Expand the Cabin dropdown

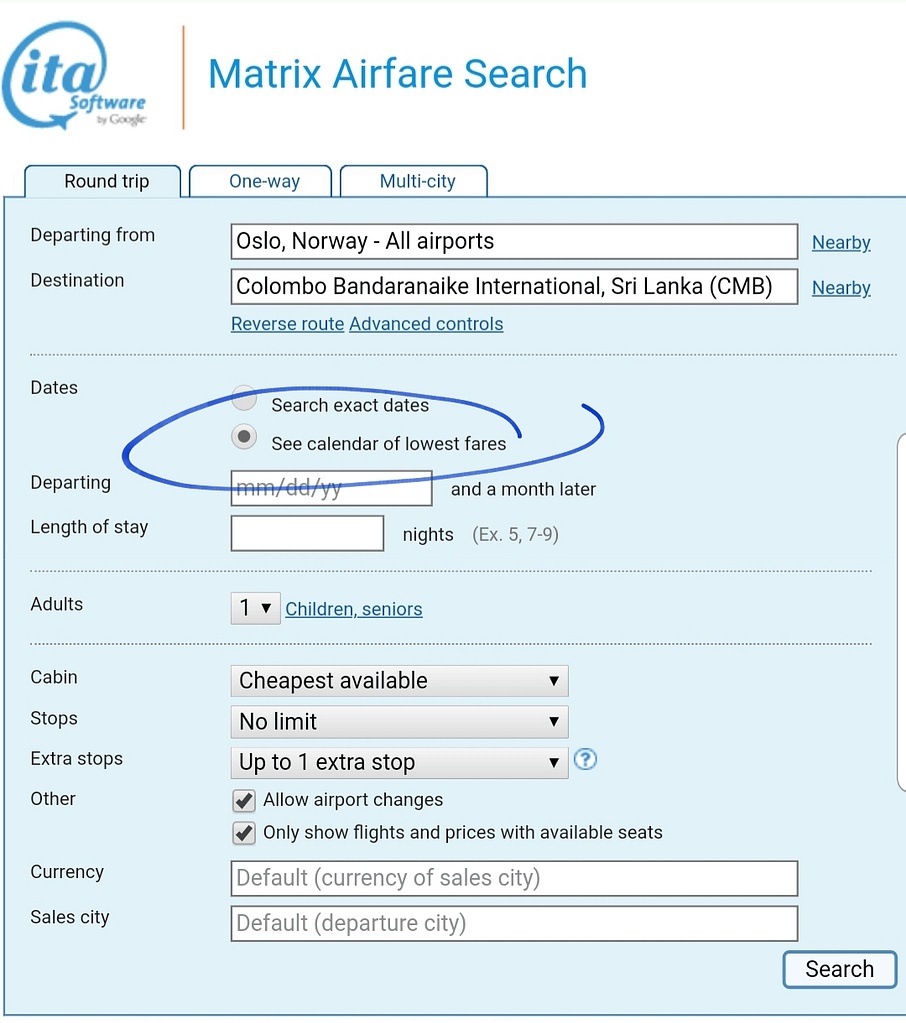pos(399,681)
